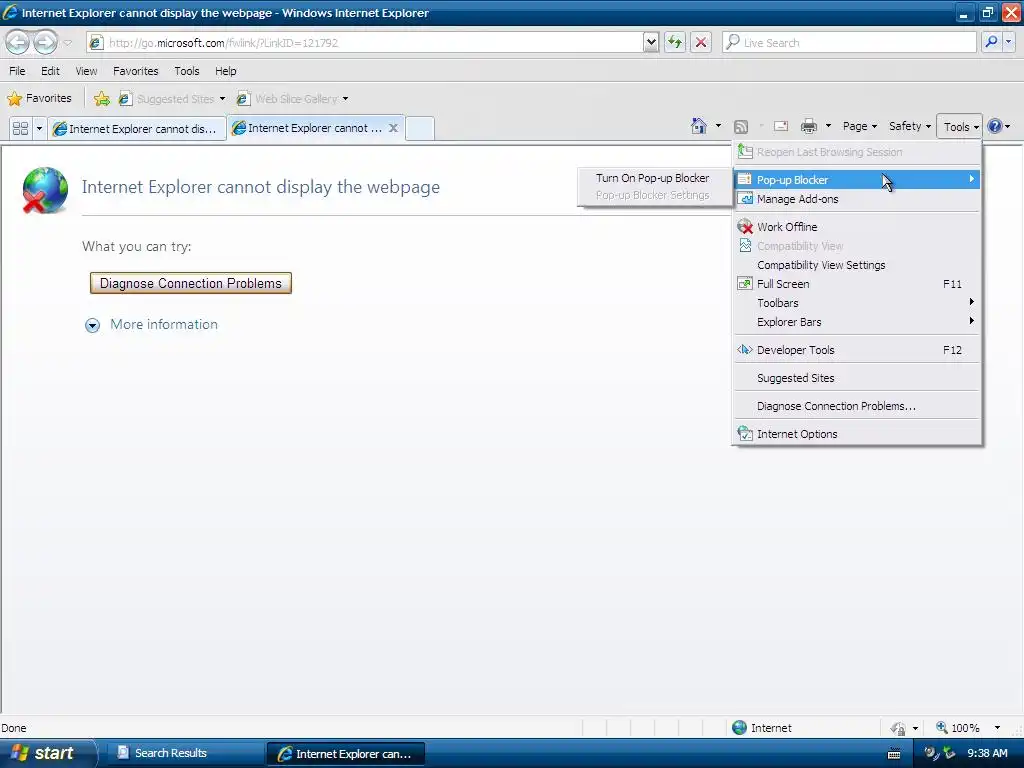Select Turn On Pop-up Blocker

pos(653,178)
